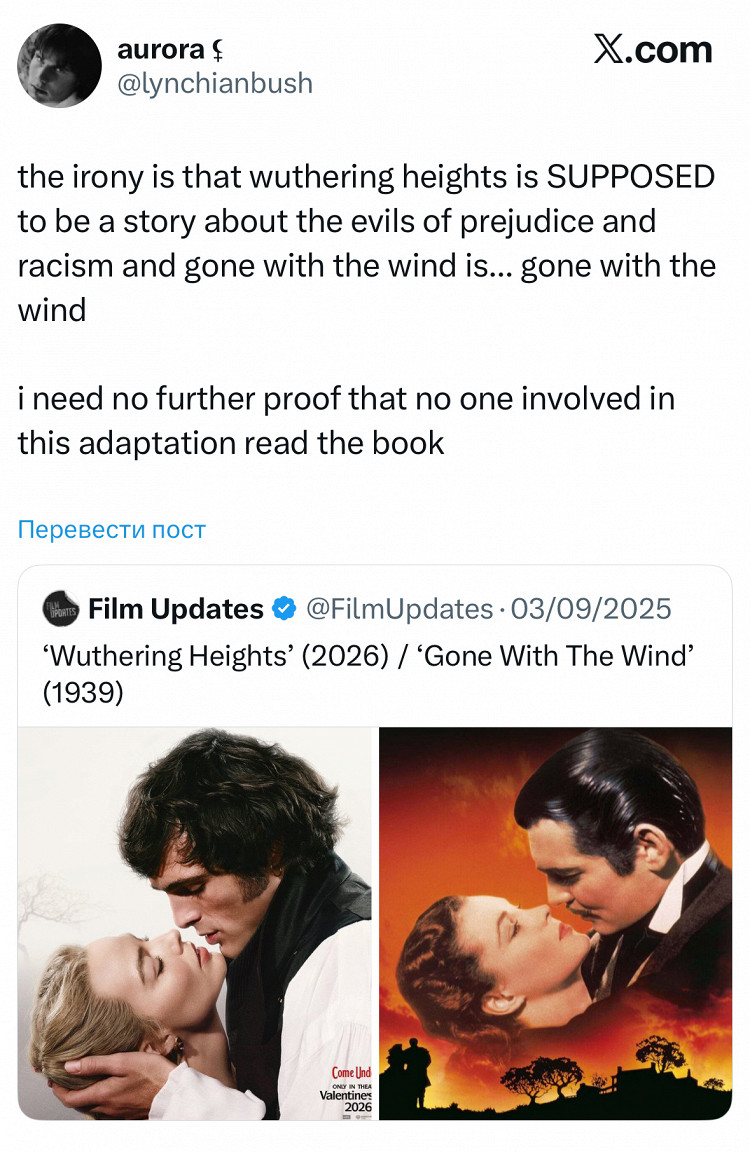Click the Film Updates display name
Screen dimensions: 750x1152
coord(176,609)
